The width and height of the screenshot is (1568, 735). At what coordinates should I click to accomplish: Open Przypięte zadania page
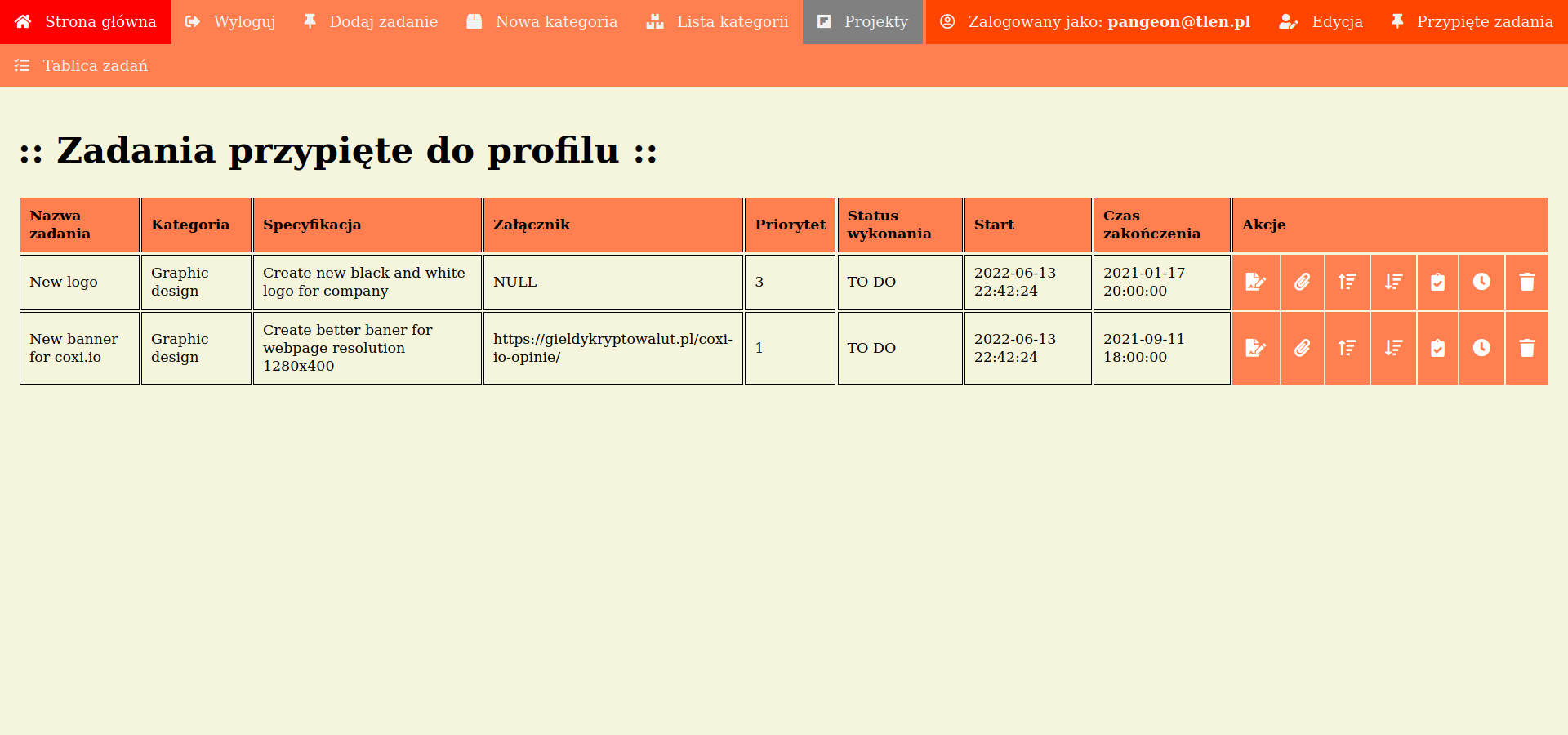pos(1472,22)
